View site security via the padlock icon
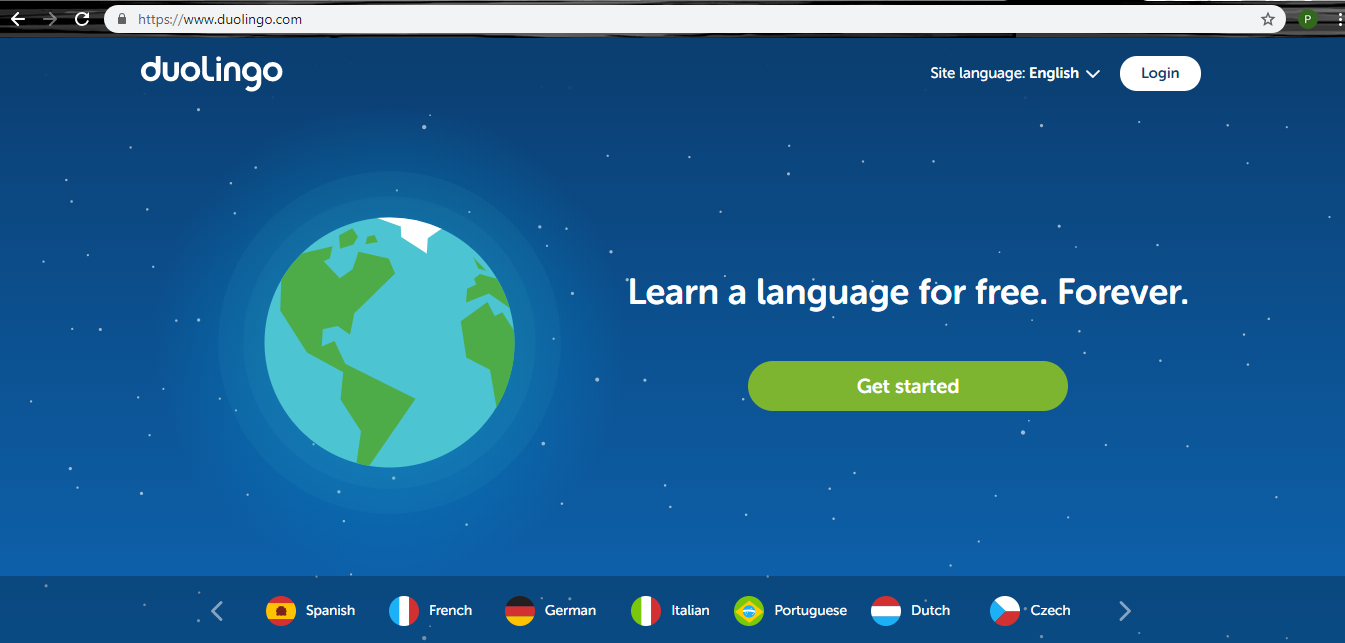 [121, 18]
